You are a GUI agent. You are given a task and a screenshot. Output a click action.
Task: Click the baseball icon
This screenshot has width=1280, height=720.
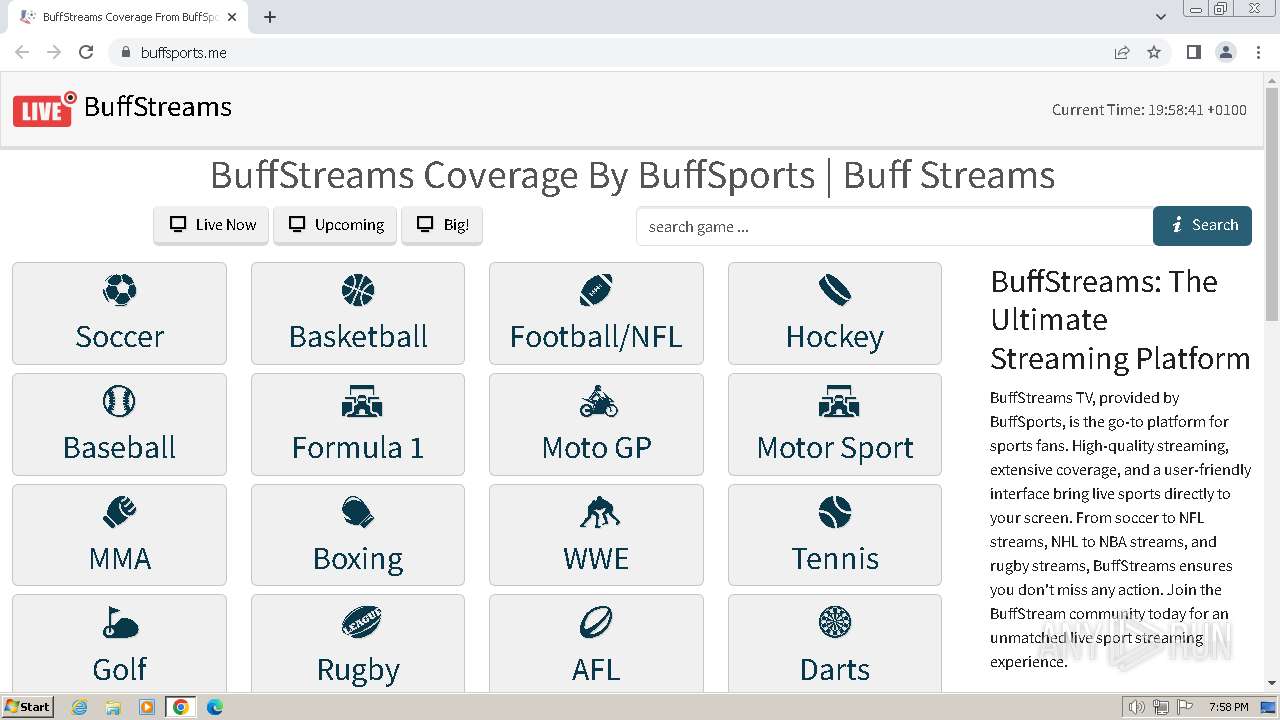(119, 401)
